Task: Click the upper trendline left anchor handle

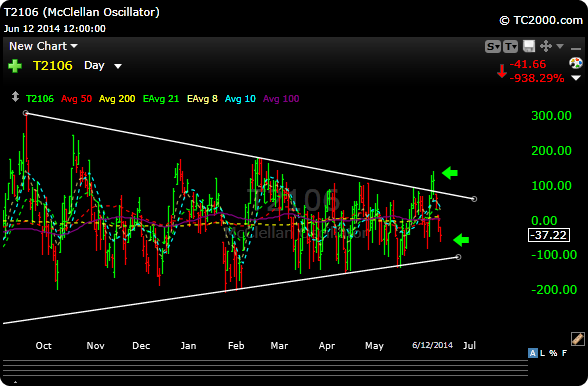Action: [26, 113]
